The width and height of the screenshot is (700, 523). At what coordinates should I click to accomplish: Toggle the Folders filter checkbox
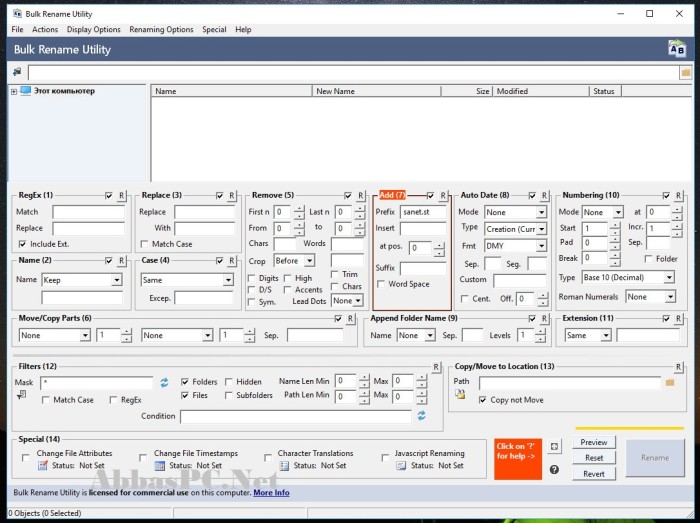click(x=185, y=382)
